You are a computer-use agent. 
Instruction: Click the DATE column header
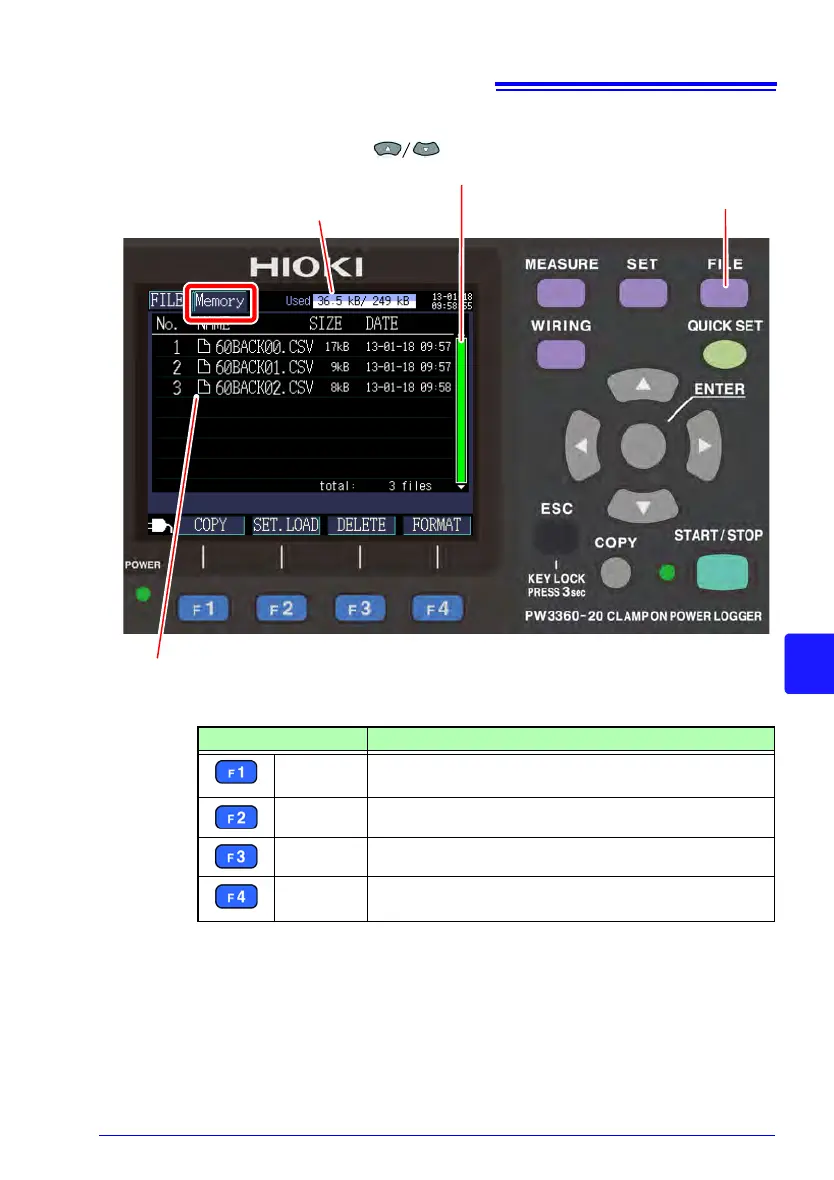(x=382, y=324)
